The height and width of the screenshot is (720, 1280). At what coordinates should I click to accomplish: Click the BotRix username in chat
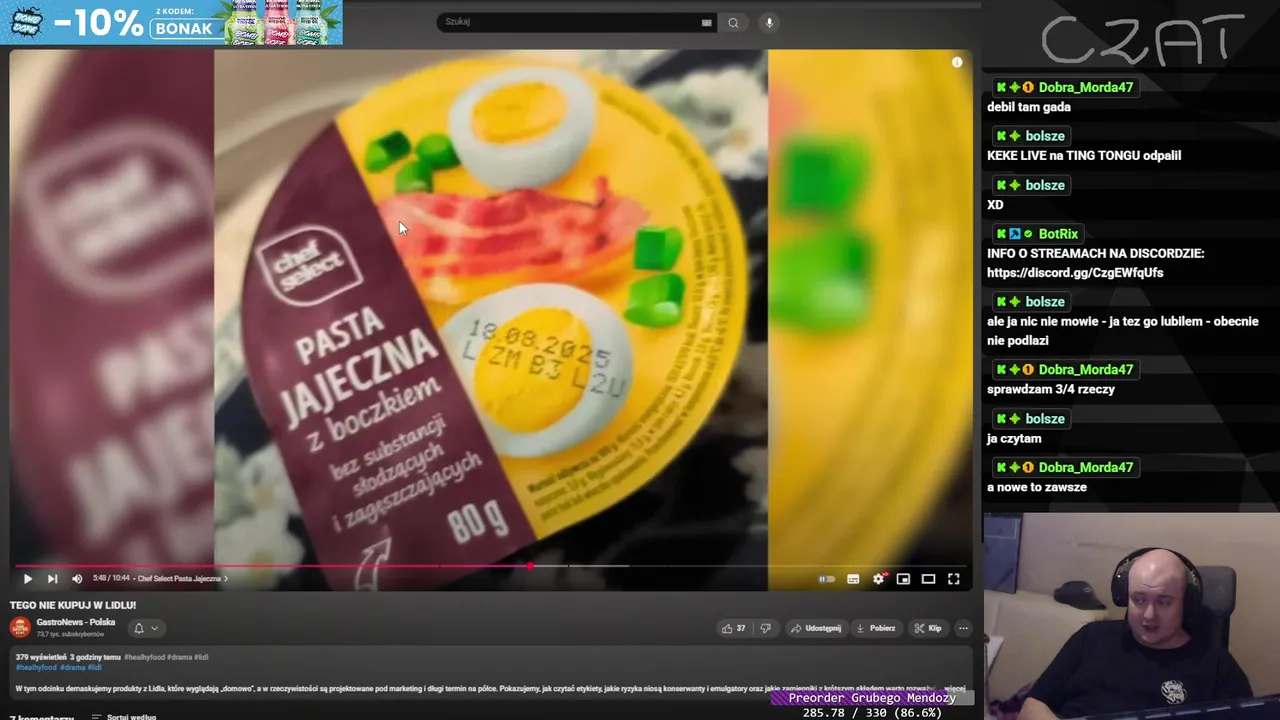tap(1058, 233)
